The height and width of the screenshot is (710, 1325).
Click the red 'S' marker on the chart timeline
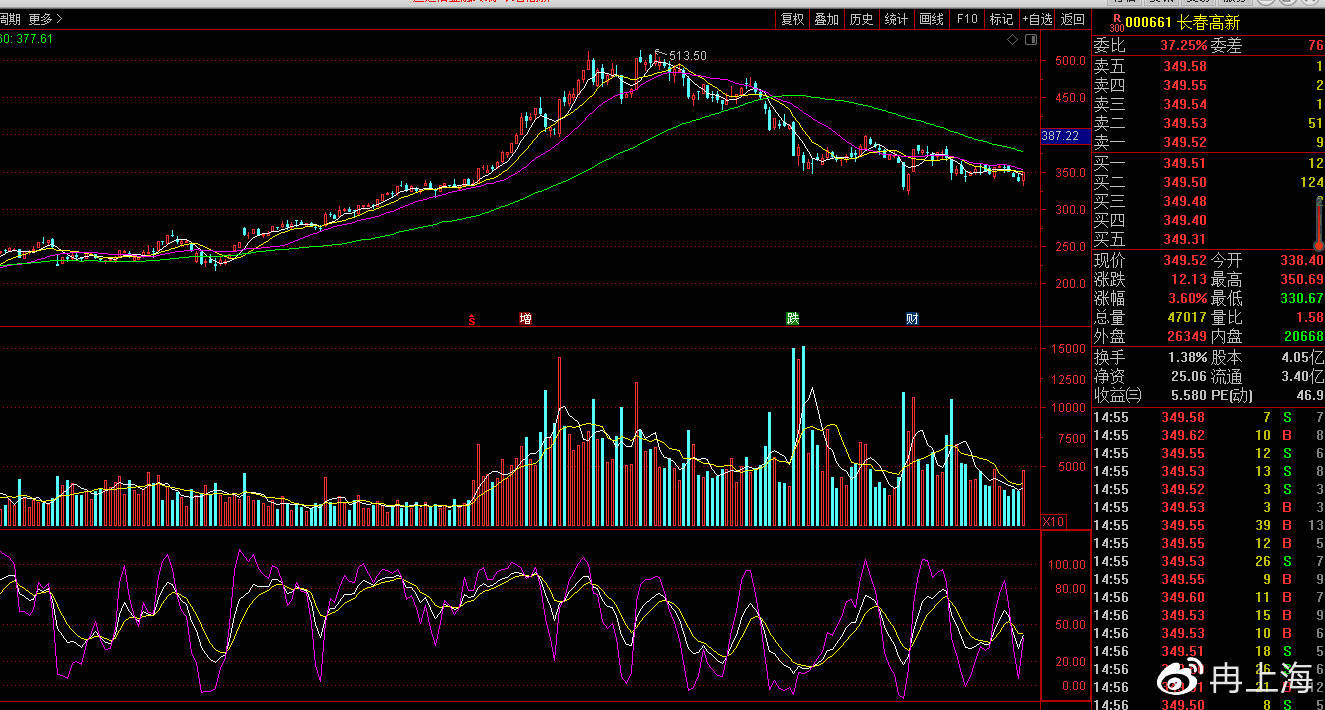(x=471, y=319)
